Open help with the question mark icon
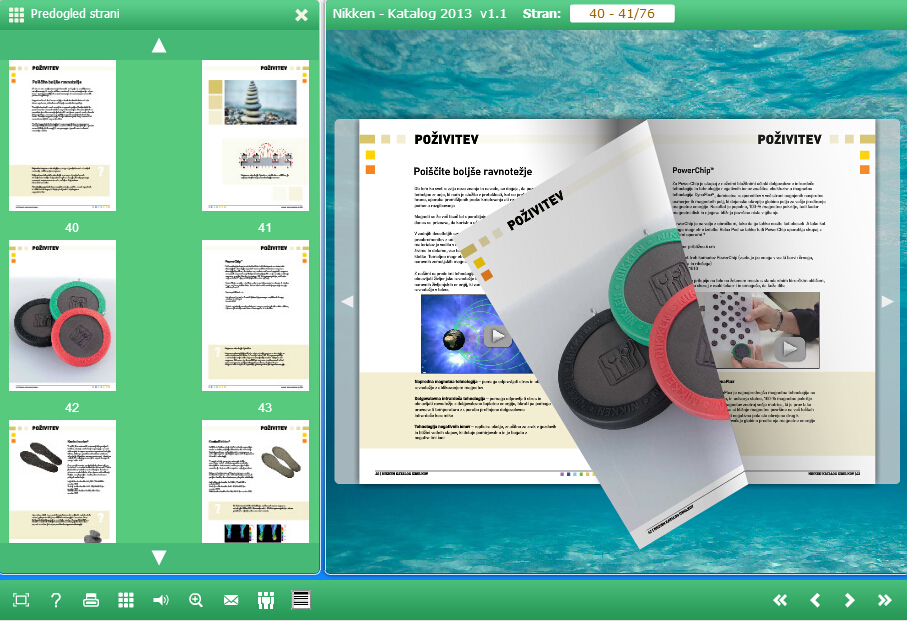Viewport: 907px width, 621px height. point(56,600)
